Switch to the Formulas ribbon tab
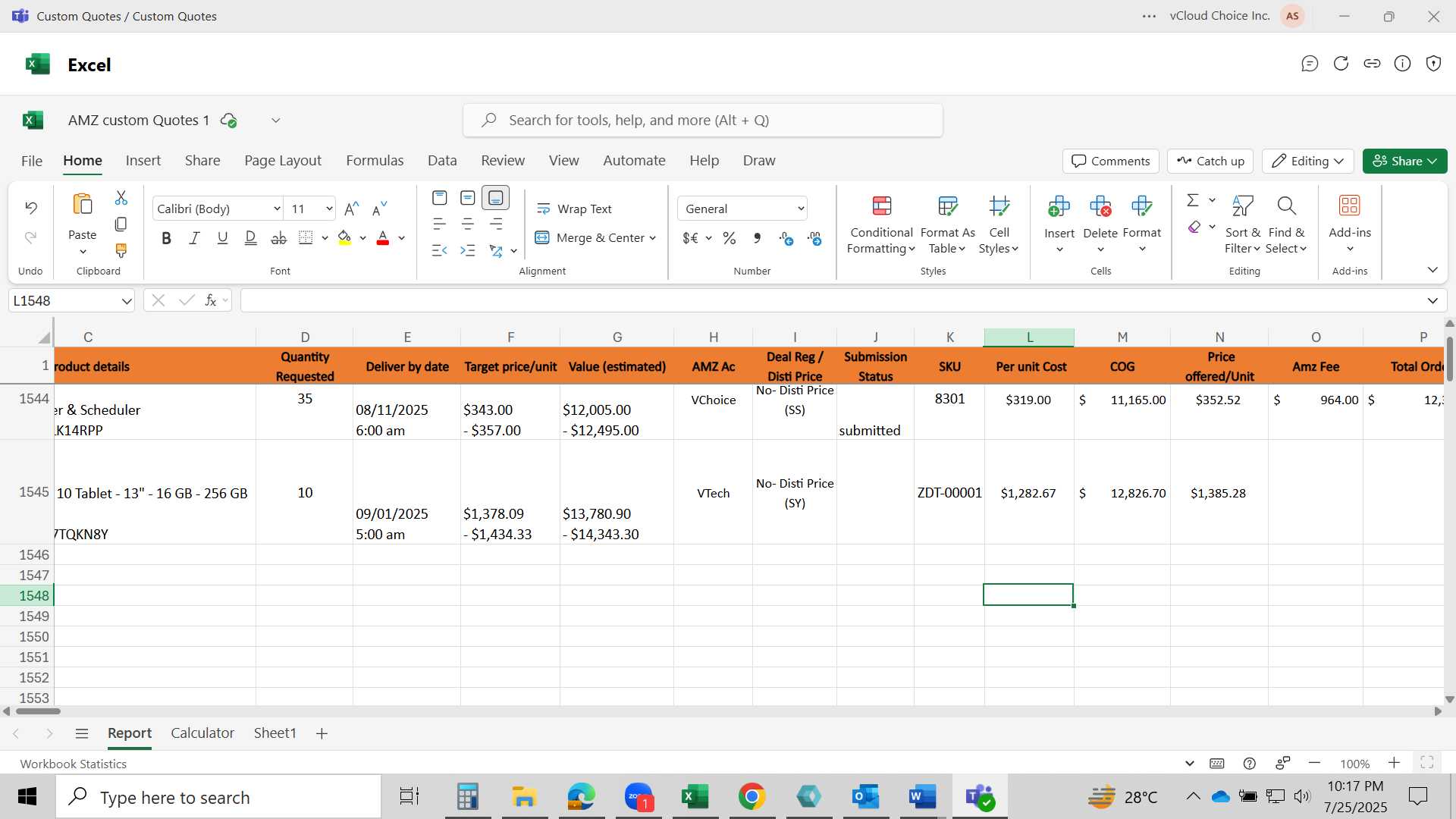The height and width of the screenshot is (819, 1456). pyautogui.click(x=375, y=161)
